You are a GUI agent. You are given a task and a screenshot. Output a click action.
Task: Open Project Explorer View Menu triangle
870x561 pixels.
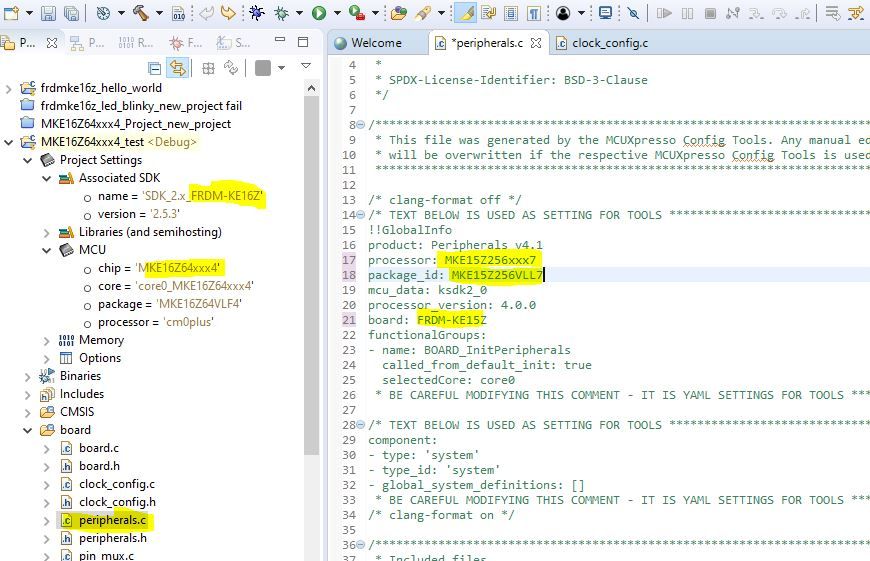click(306, 66)
